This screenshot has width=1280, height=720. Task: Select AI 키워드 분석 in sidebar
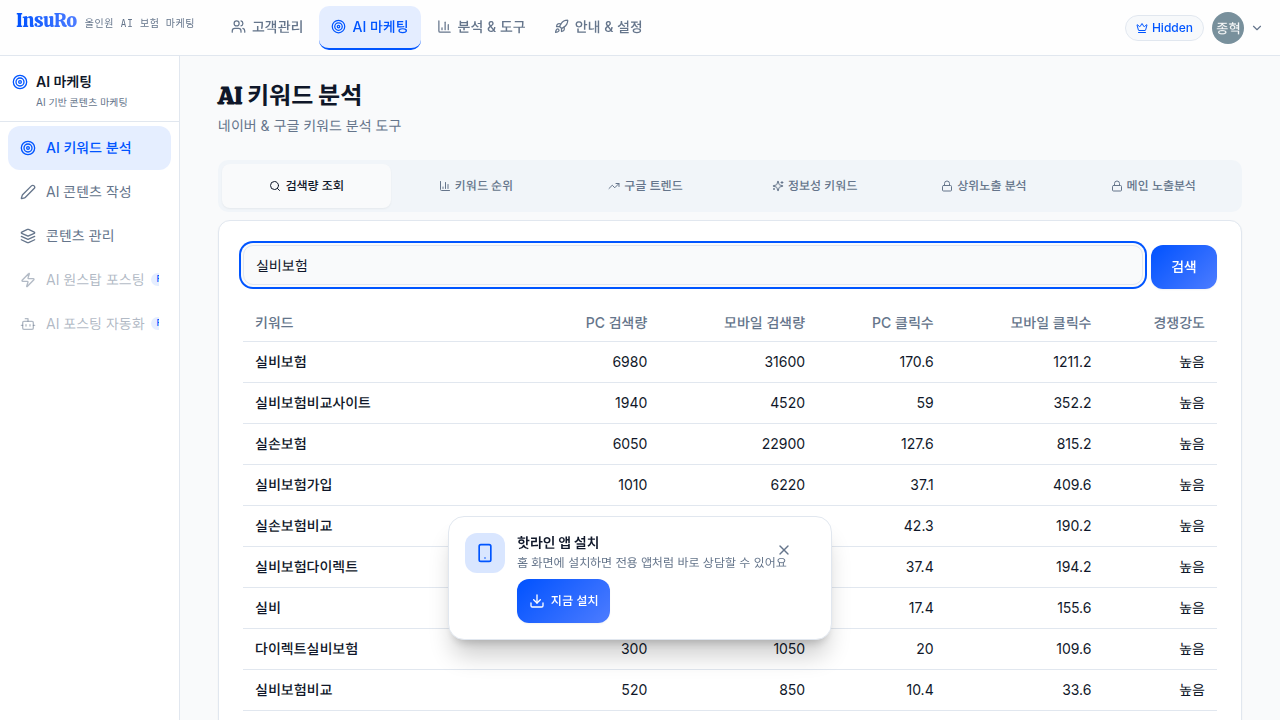click(x=89, y=148)
